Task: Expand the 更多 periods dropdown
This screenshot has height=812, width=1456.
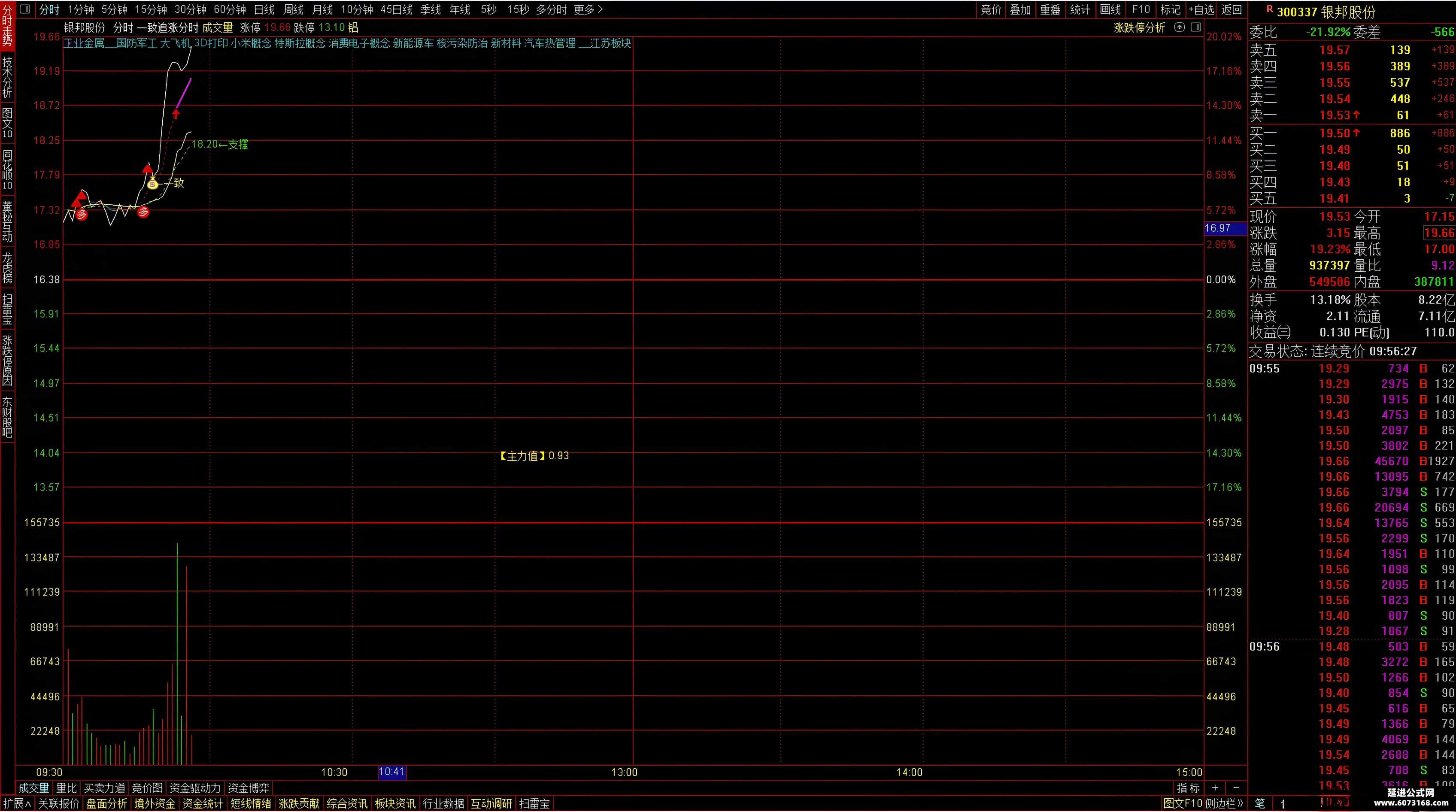Action: click(588, 9)
